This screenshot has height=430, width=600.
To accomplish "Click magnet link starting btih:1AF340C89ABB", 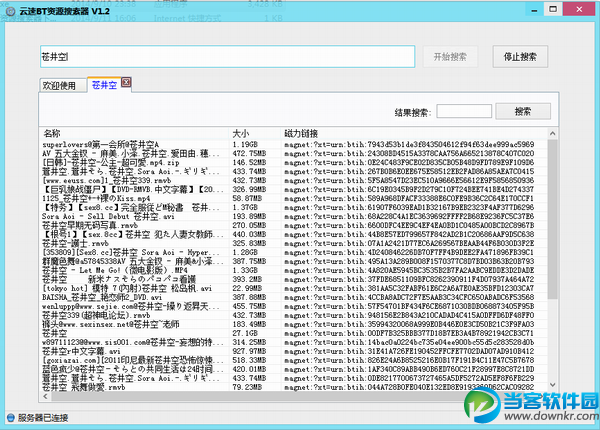I will tap(409, 369).
